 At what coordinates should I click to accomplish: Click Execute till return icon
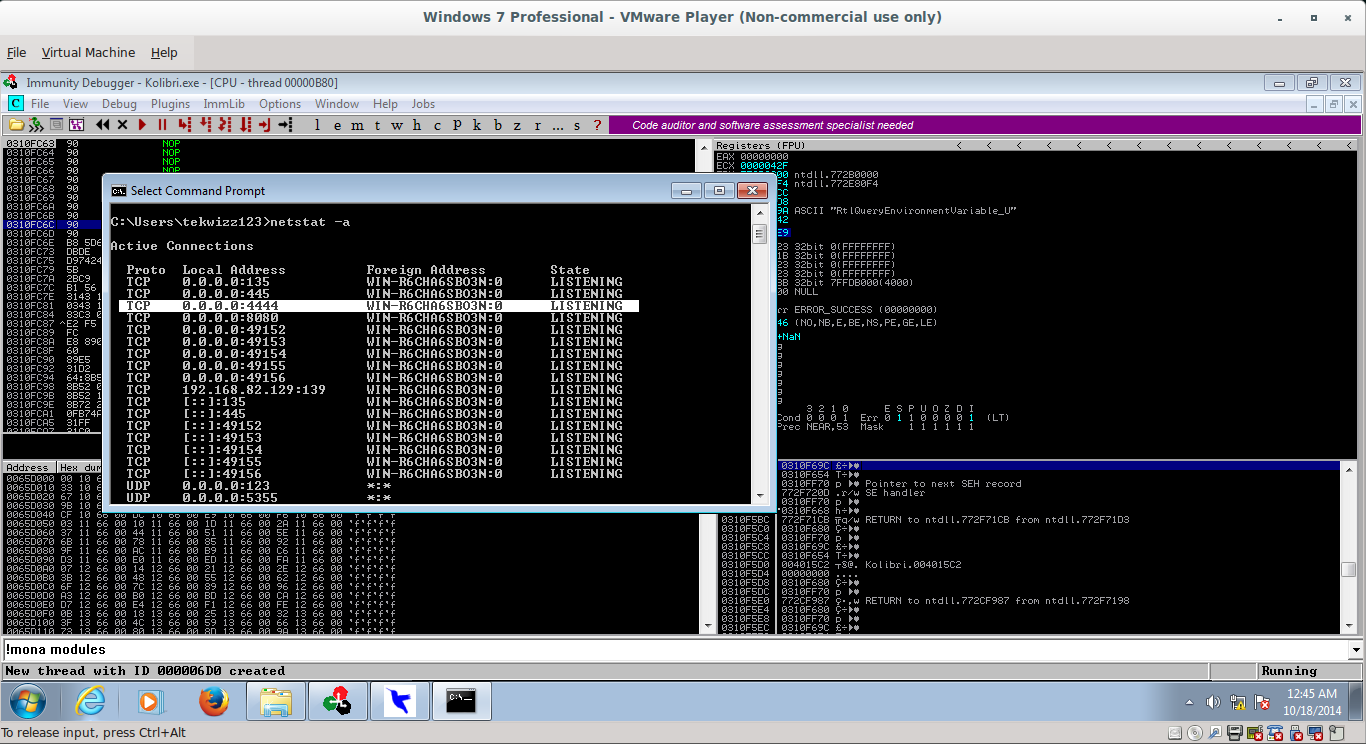pyautogui.click(x=265, y=125)
